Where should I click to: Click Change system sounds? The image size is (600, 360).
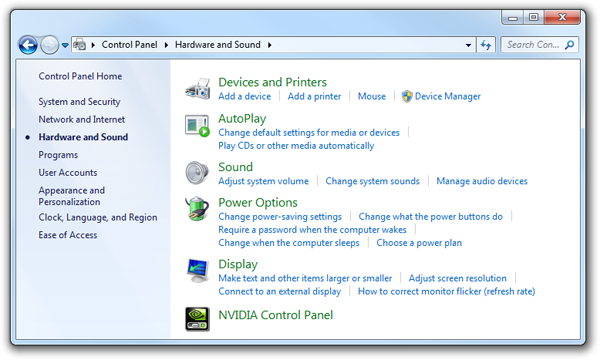coord(372,181)
